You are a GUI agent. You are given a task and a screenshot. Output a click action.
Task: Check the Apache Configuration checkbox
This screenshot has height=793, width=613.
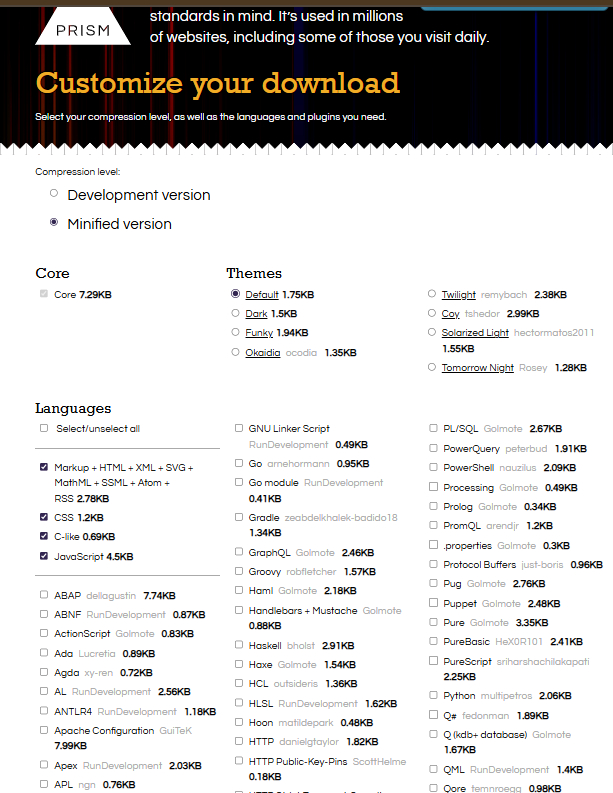(44, 730)
